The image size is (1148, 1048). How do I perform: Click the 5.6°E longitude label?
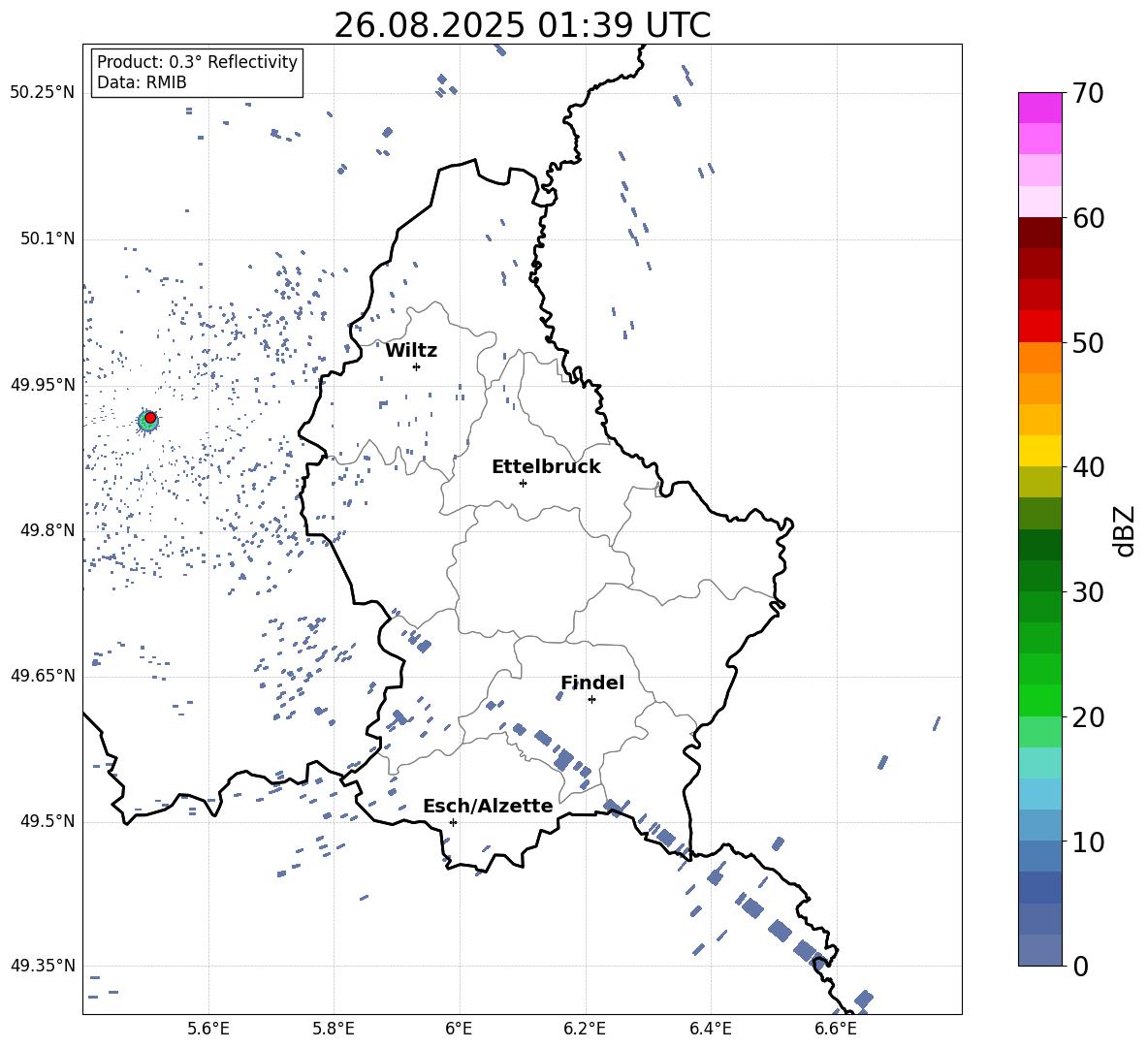[208, 1029]
